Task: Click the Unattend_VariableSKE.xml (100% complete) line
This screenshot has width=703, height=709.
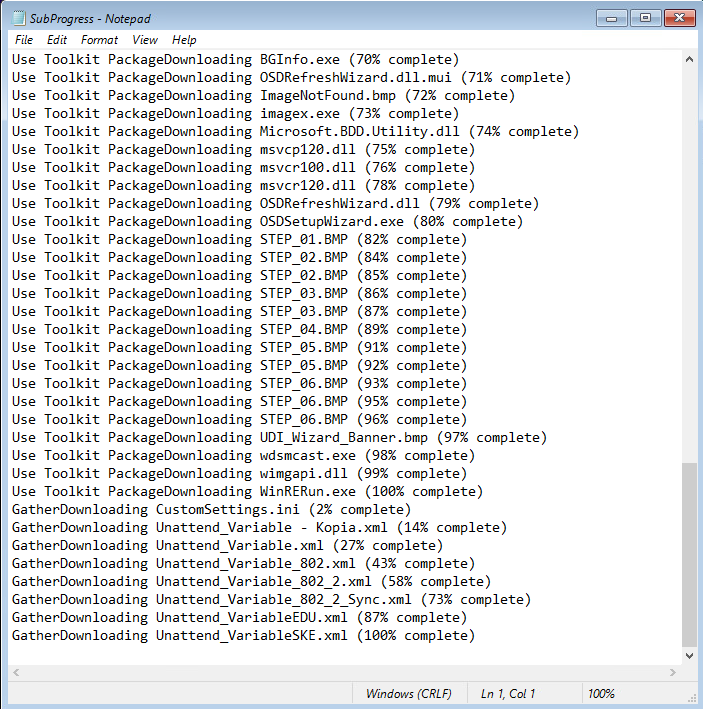Action: (x=244, y=636)
